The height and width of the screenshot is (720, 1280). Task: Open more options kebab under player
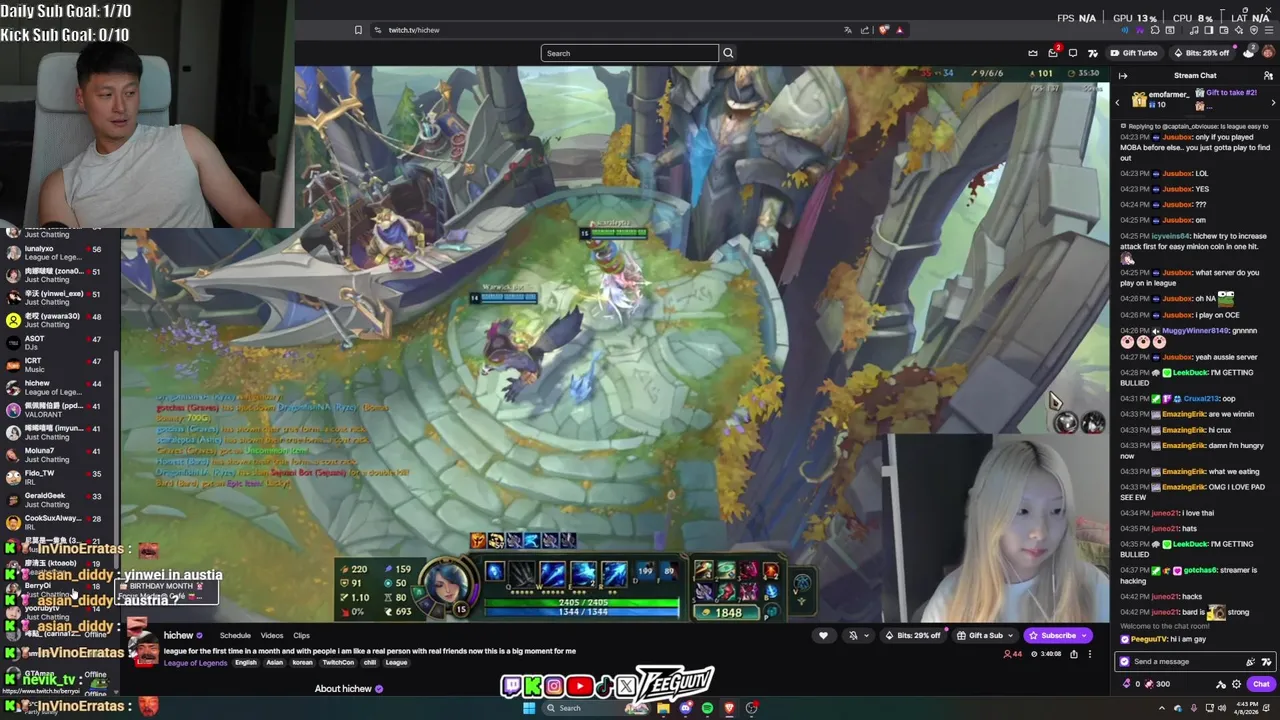click(x=1090, y=654)
